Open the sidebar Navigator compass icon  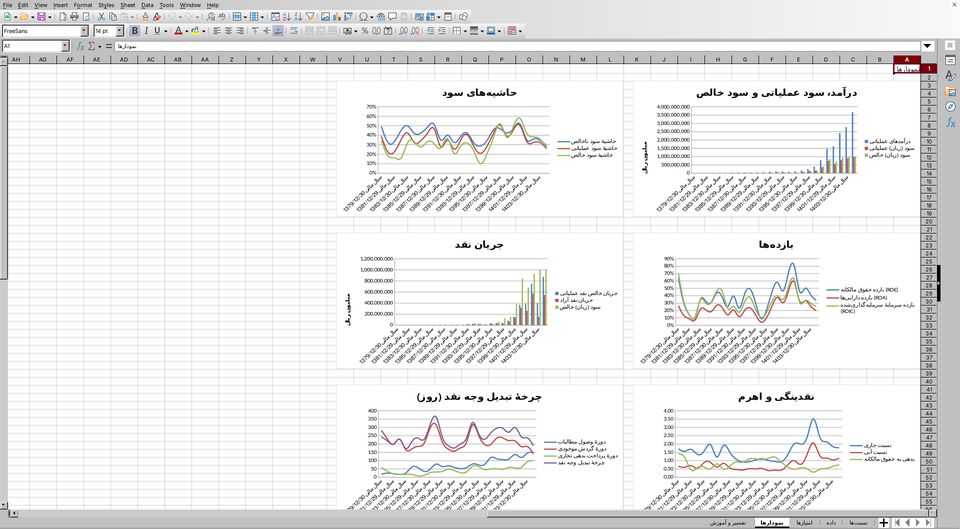point(950,107)
